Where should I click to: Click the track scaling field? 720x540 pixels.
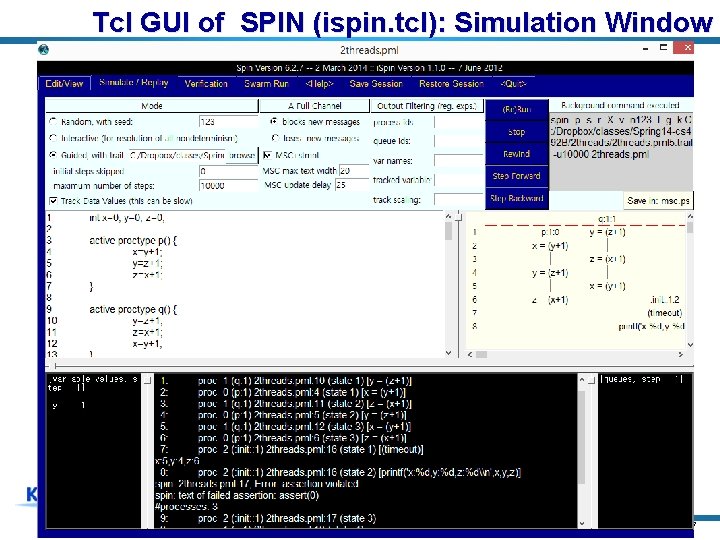point(458,200)
